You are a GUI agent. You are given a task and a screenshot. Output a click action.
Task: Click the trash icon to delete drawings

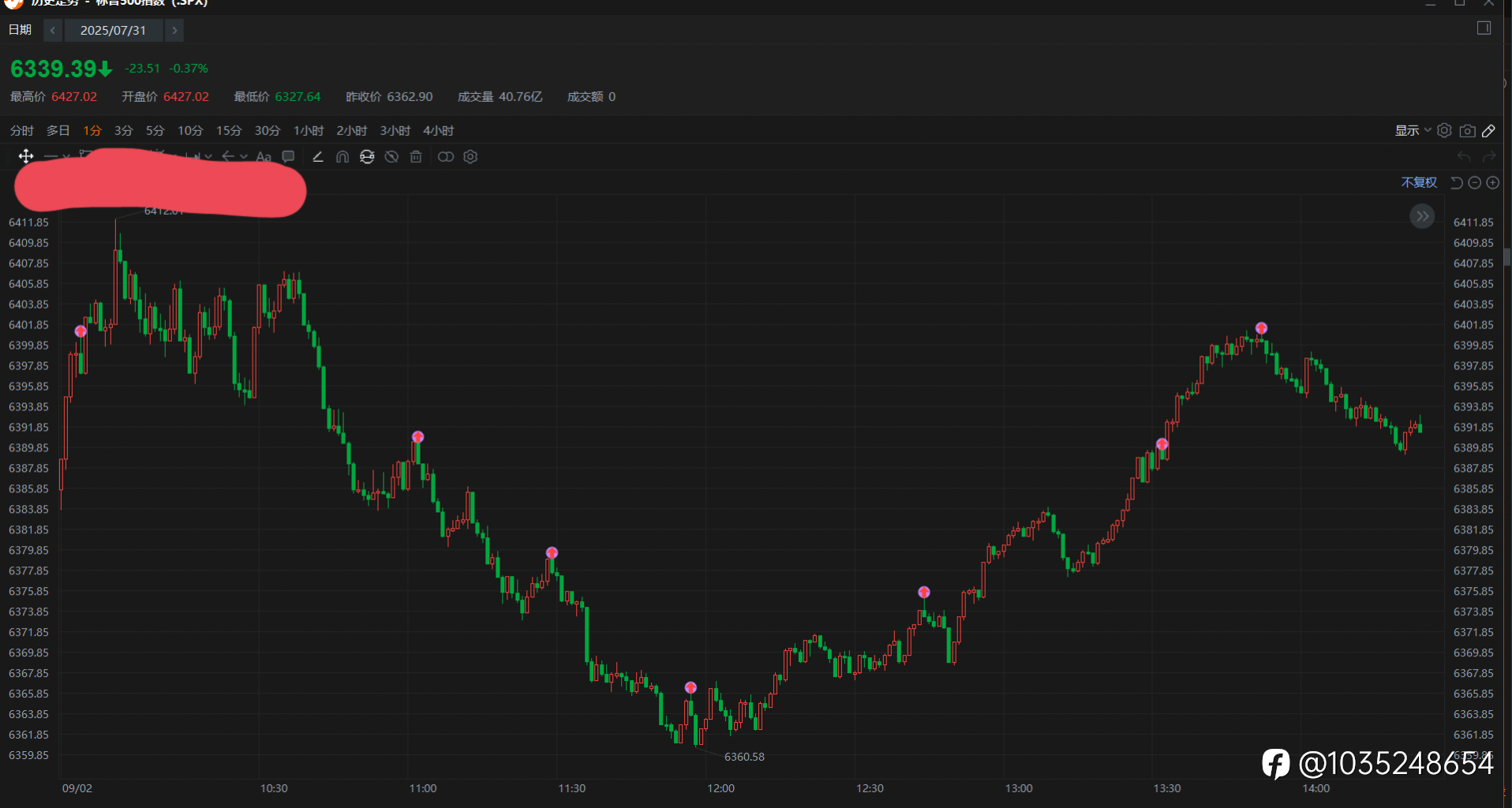coord(416,157)
